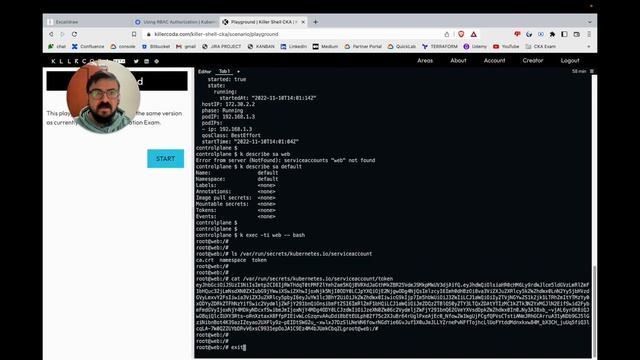640x360 pixels.
Task: Open terminal hamburger menu beside timer
Action: tap(591, 71)
